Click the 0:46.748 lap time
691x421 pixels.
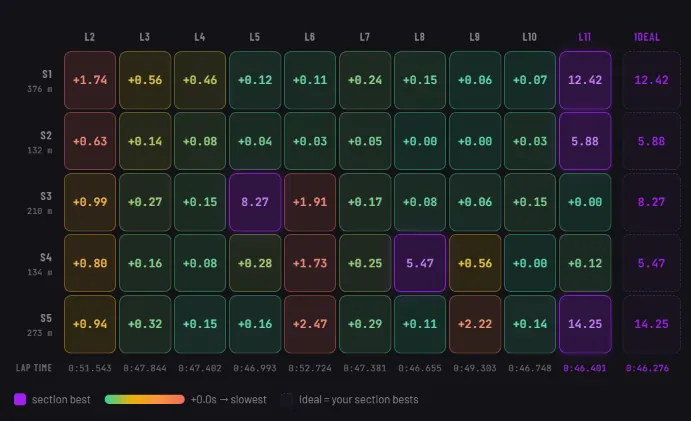point(530,368)
